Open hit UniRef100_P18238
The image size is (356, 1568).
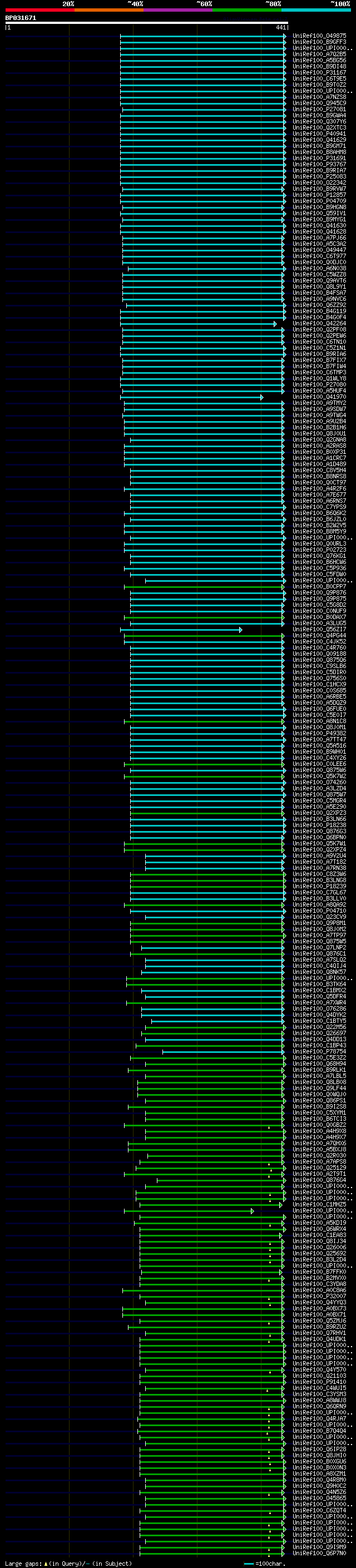click(319, 825)
